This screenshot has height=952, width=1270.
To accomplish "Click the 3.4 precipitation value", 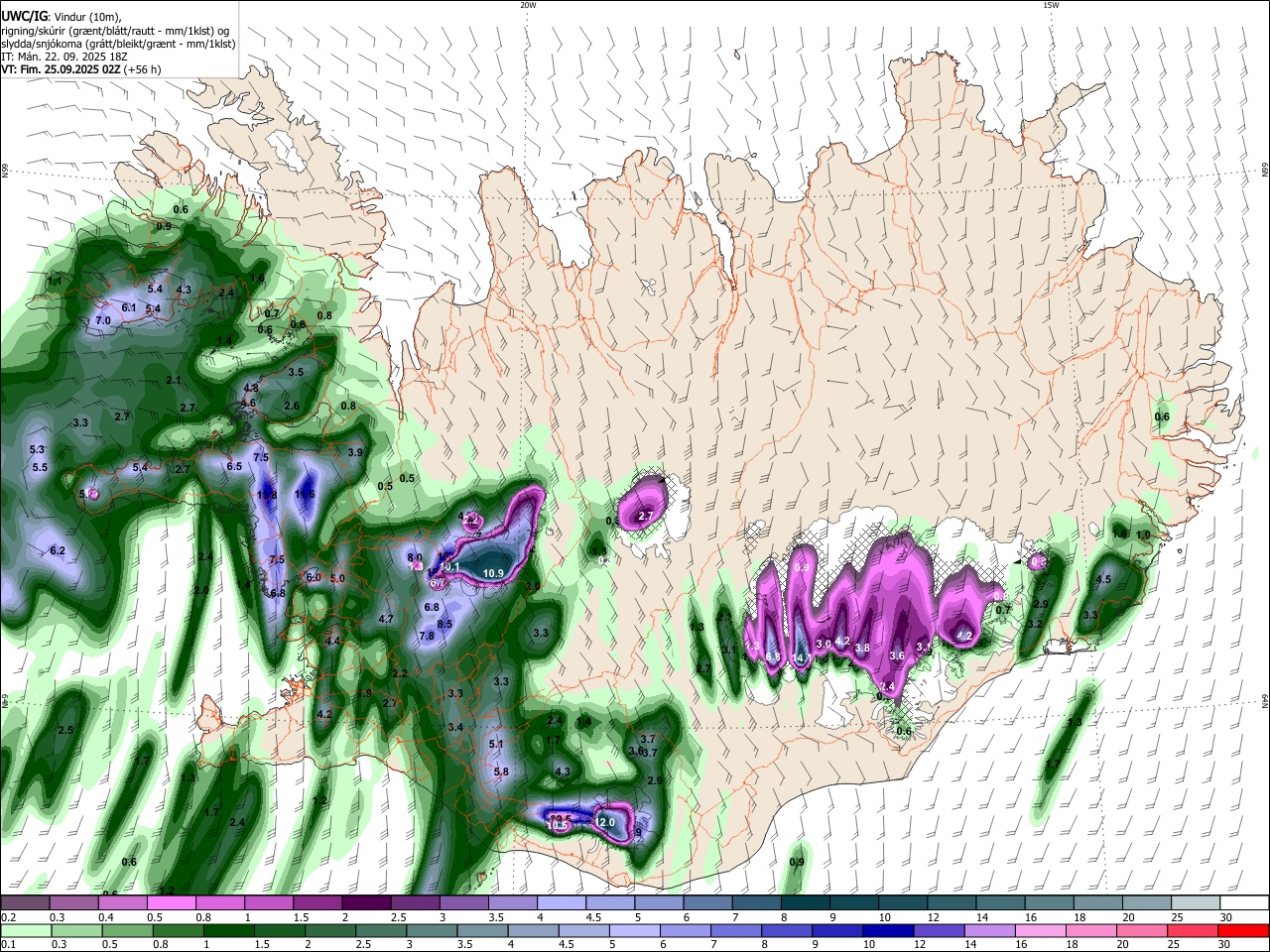I will click(x=455, y=727).
